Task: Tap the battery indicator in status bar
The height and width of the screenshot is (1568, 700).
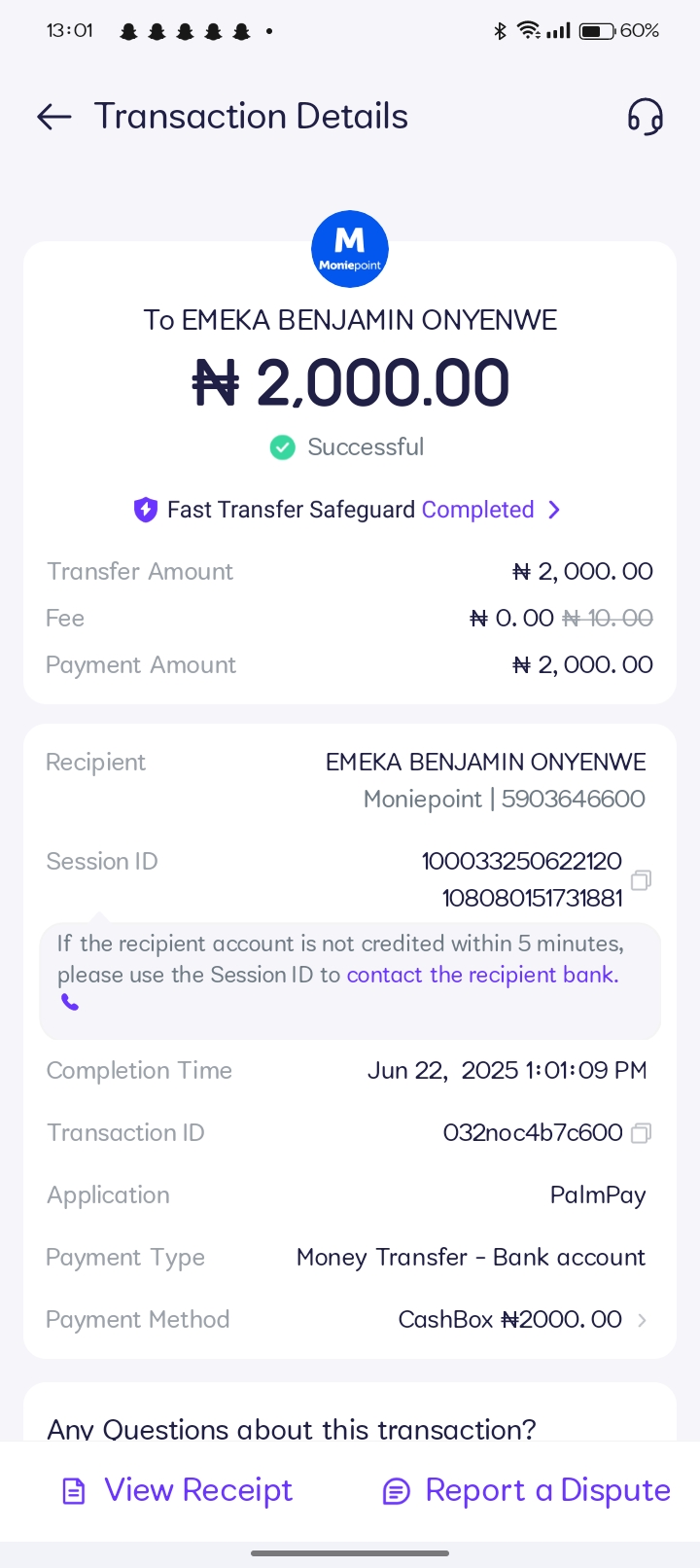Action: (x=597, y=31)
